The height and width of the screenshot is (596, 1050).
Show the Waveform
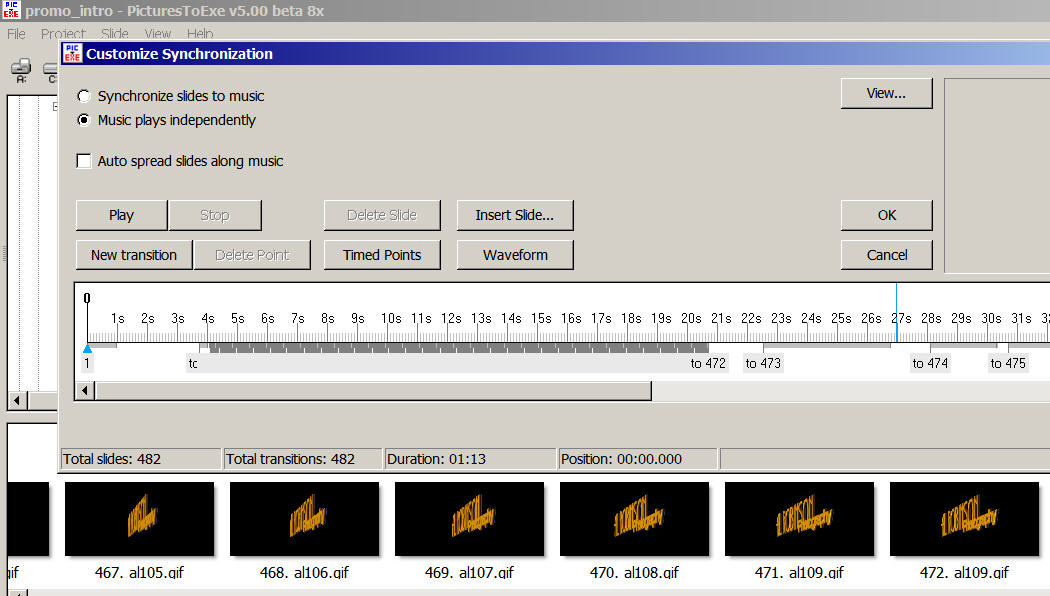(515, 255)
